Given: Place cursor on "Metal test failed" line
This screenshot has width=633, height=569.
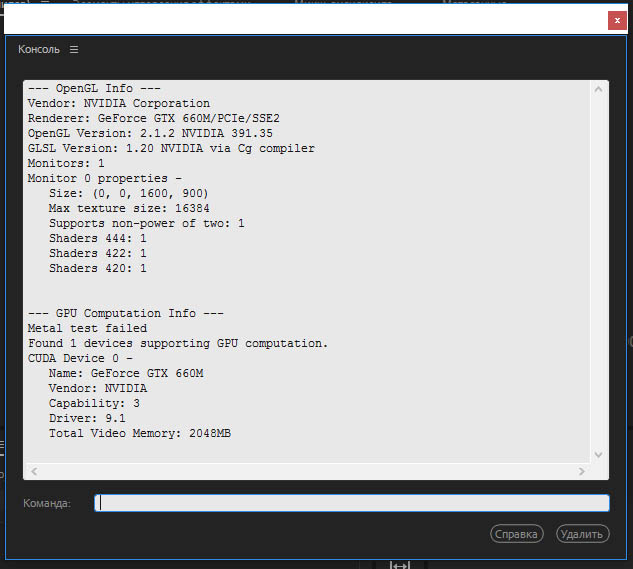Looking at the screenshot, I should 87,328.
